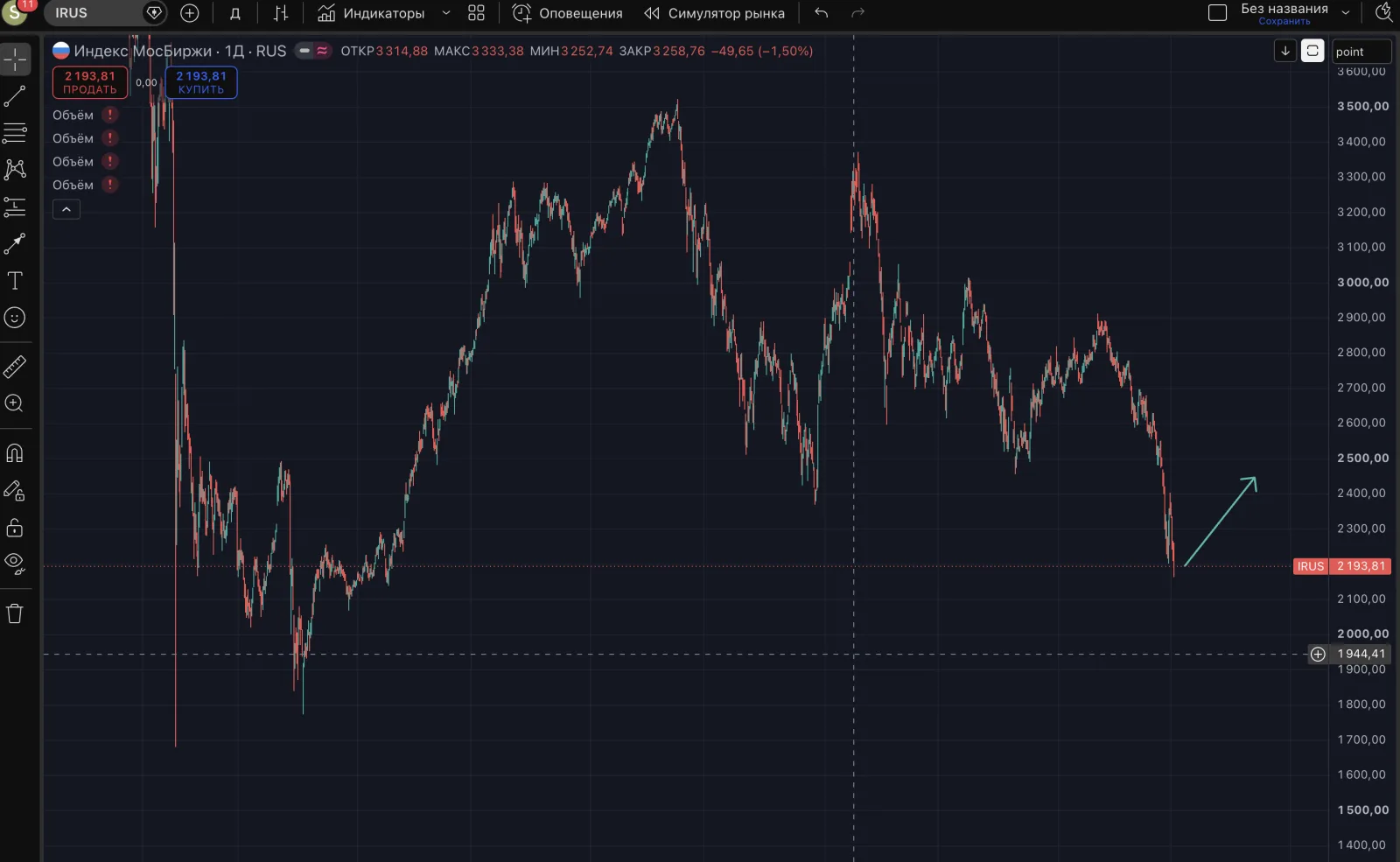Toggle magnet mode for drawings
Image resolution: width=1400 pixels, height=862 pixels.
coord(15,453)
